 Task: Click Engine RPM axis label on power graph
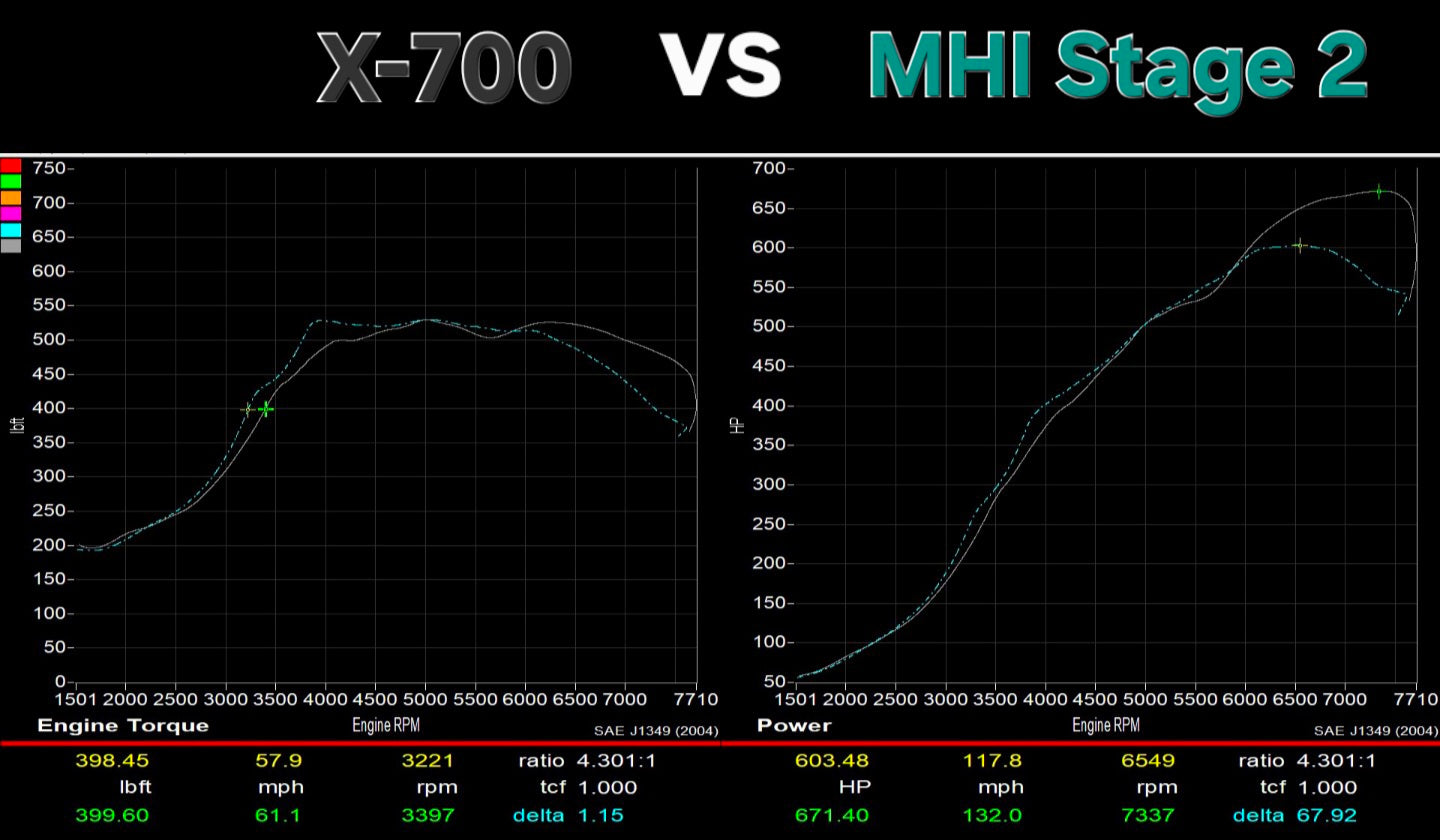point(1106,725)
